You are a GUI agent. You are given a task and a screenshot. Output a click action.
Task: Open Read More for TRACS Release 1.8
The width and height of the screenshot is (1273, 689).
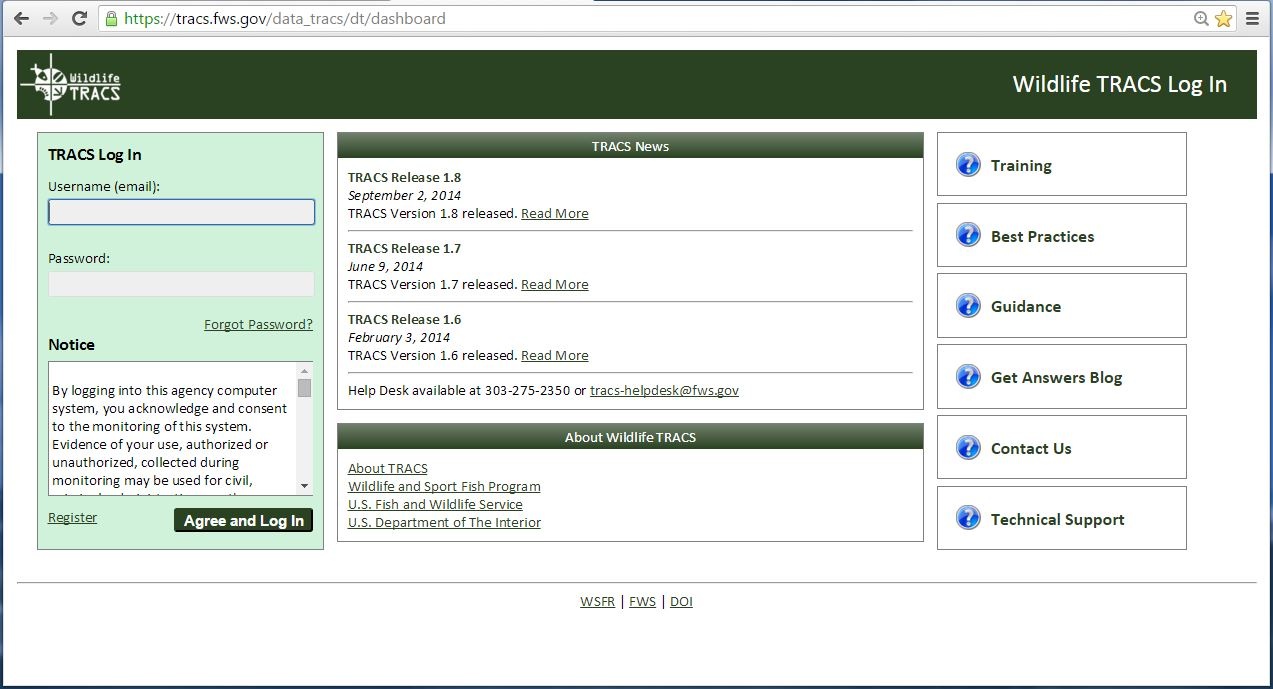click(x=555, y=213)
